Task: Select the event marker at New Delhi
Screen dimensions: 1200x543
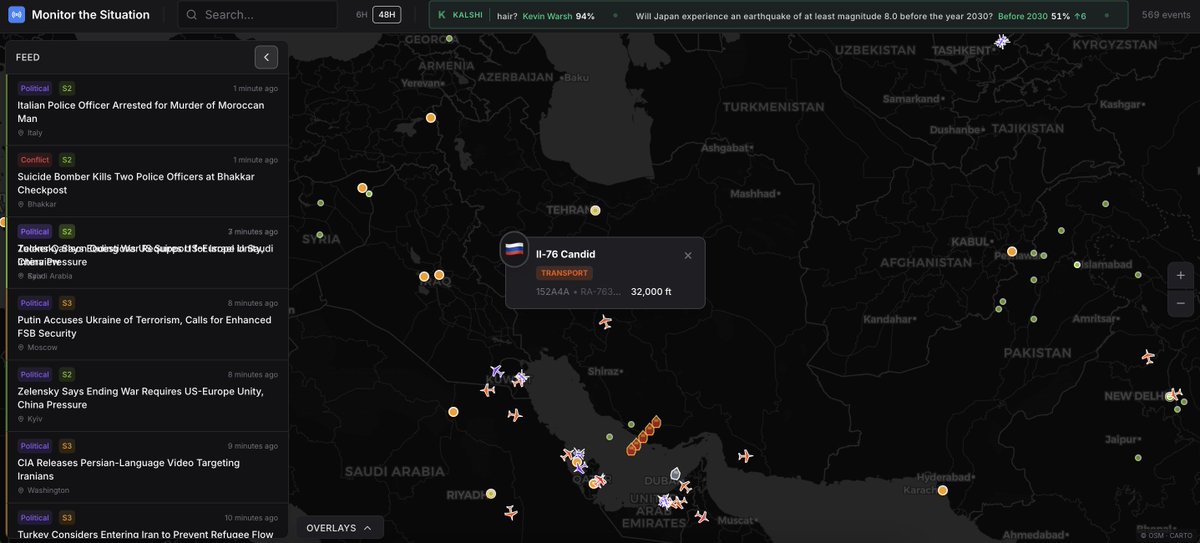Action: [1170, 396]
